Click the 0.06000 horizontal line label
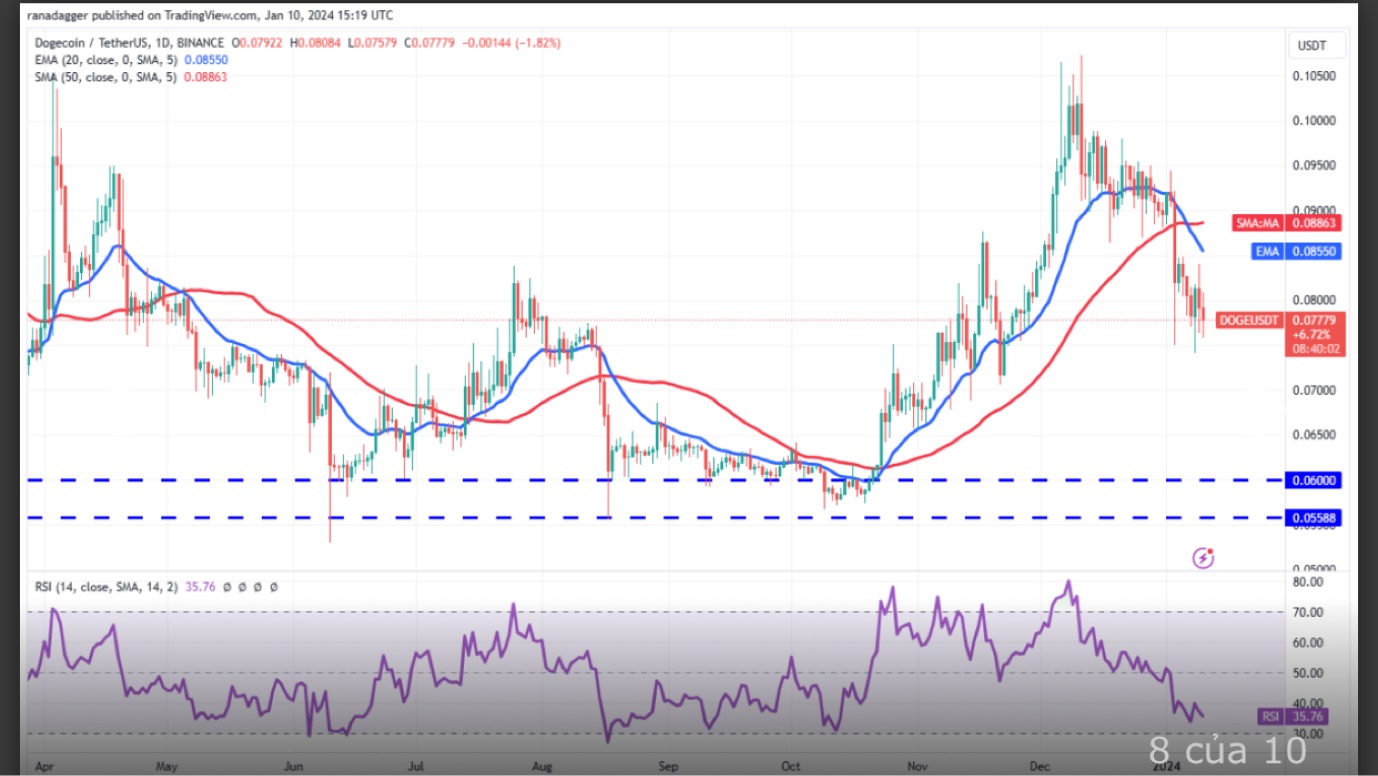The height and width of the screenshot is (776, 1378). [1316, 480]
